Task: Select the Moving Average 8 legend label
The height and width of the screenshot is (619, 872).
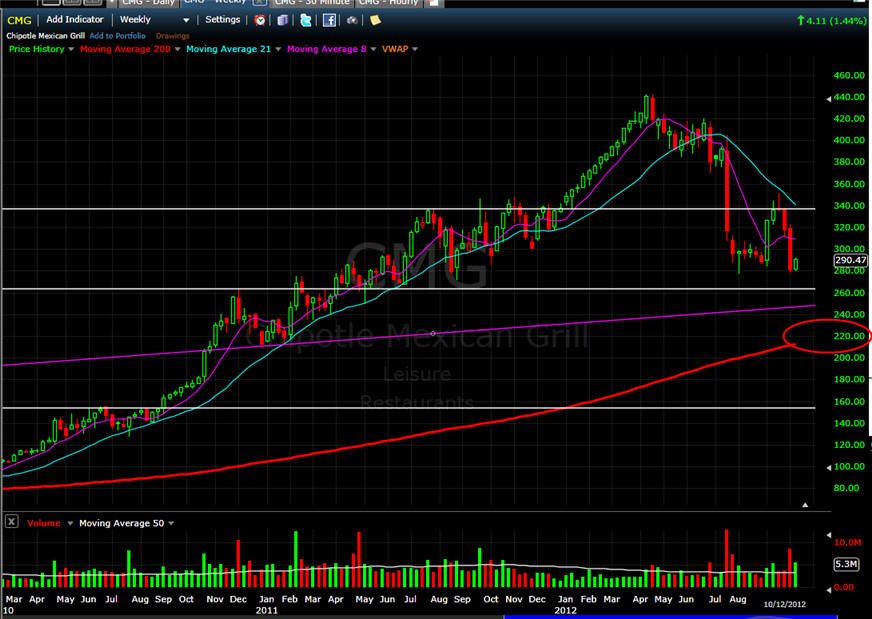Action: click(x=326, y=49)
